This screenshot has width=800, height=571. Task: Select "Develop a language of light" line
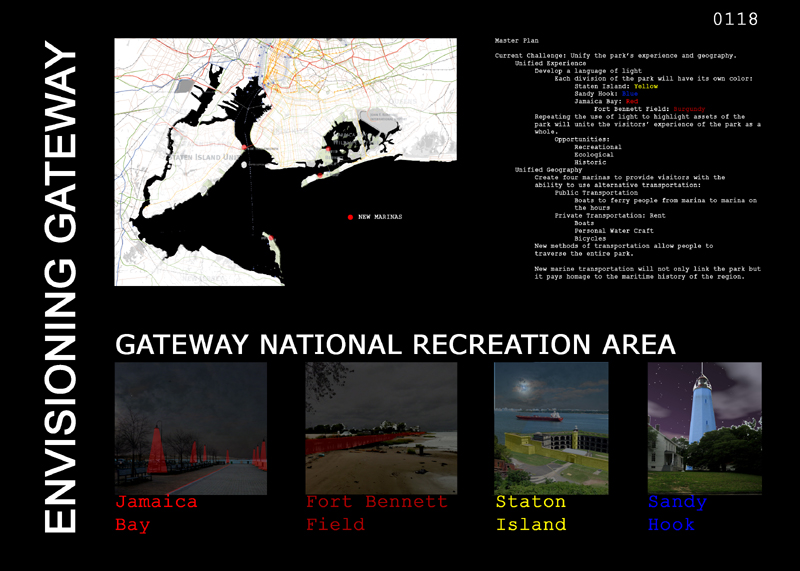click(588, 71)
